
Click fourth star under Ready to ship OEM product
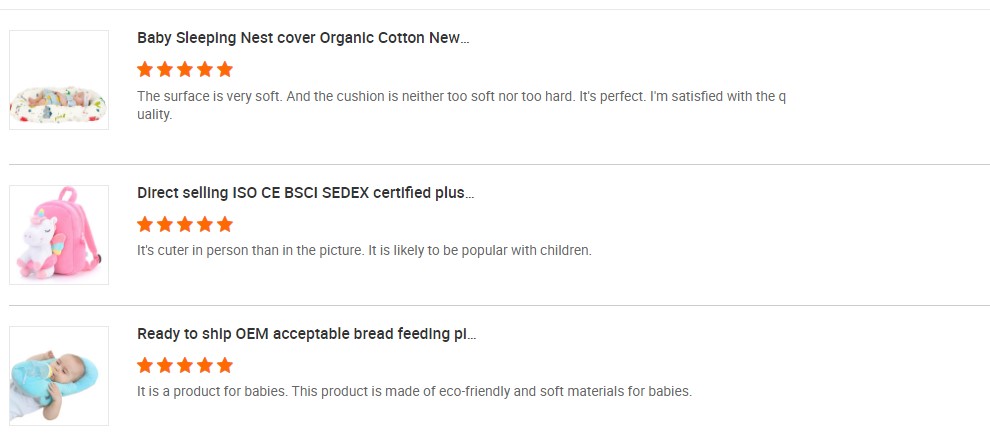coord(205,365)
